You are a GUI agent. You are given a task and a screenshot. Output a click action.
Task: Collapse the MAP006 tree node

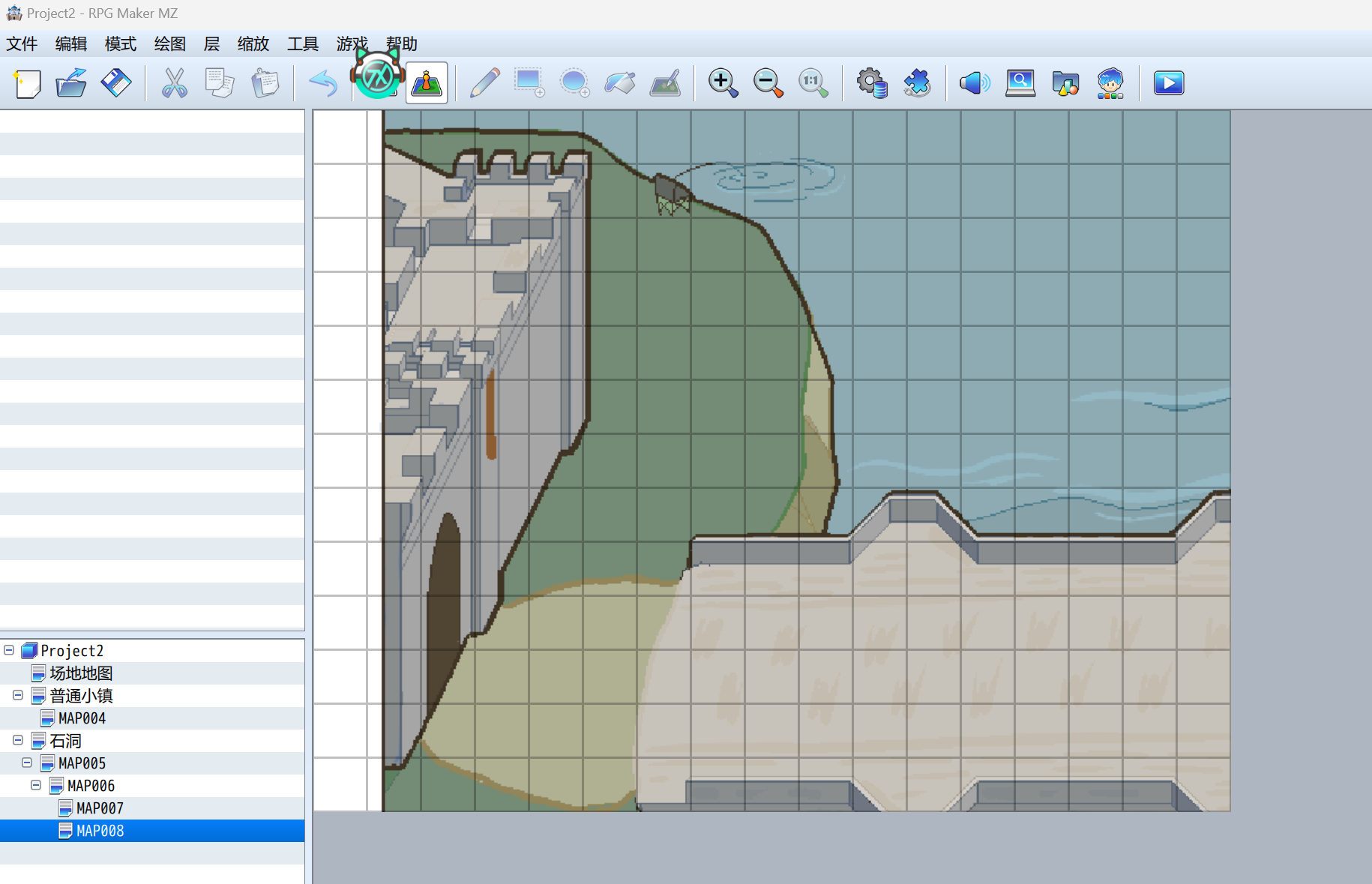click(x=36, y=785)
